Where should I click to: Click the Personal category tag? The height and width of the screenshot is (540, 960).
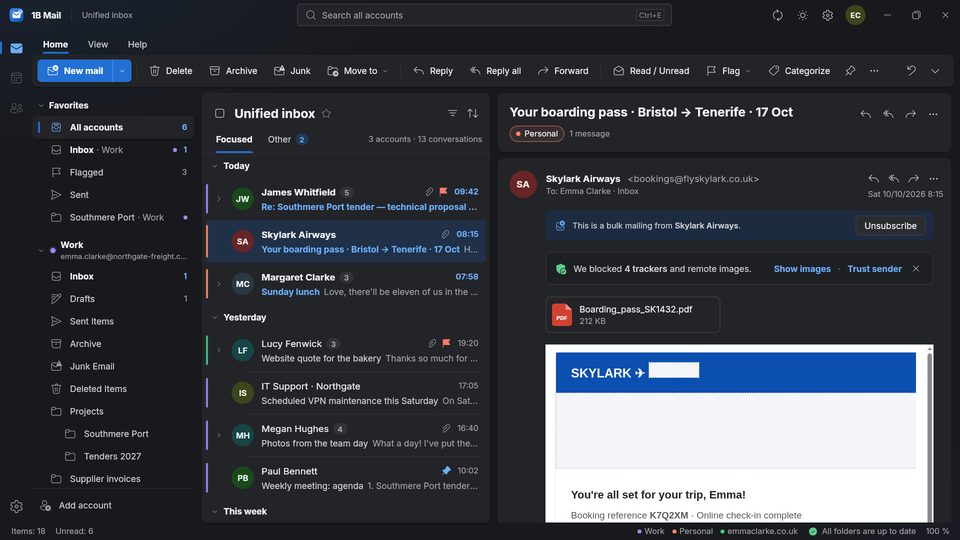tap(537, 133)
